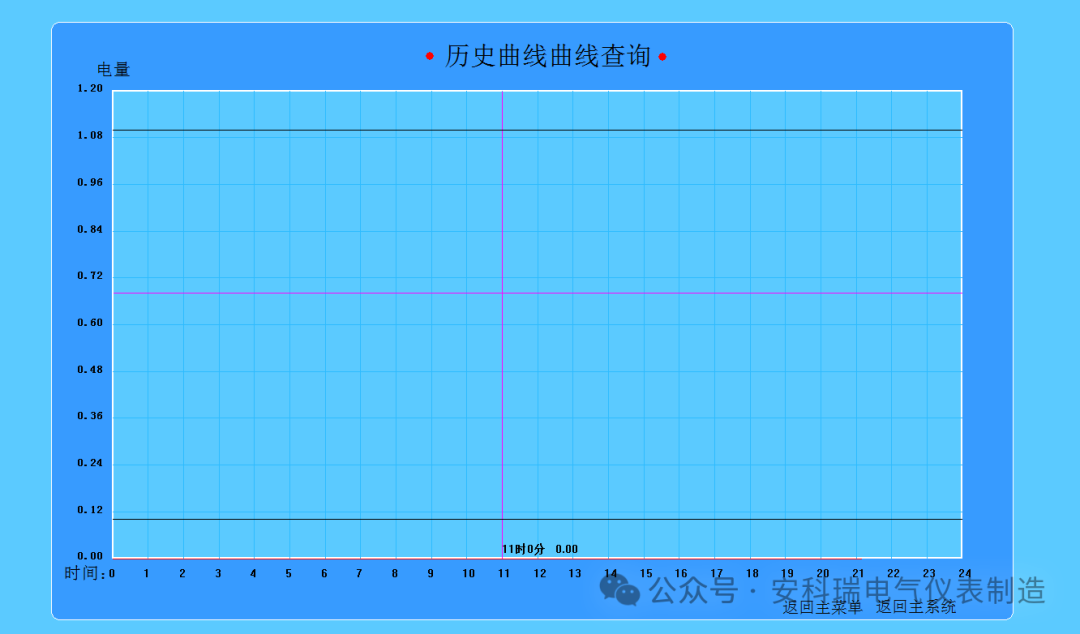Click hour 10 on the time axis
The width and height of the screenshot is (1080, 634).
pos(468,573)
